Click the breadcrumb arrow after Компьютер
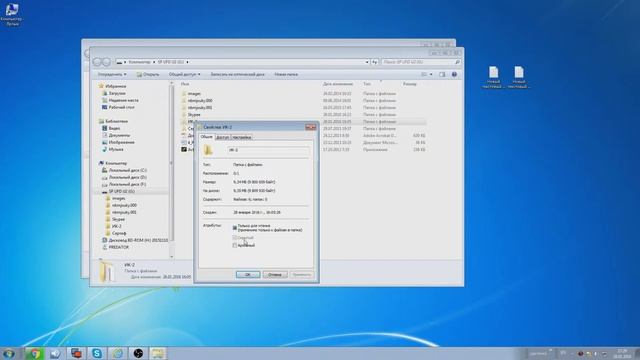The height and width of the screenshot is (360, 640). [x=154, y=62]
